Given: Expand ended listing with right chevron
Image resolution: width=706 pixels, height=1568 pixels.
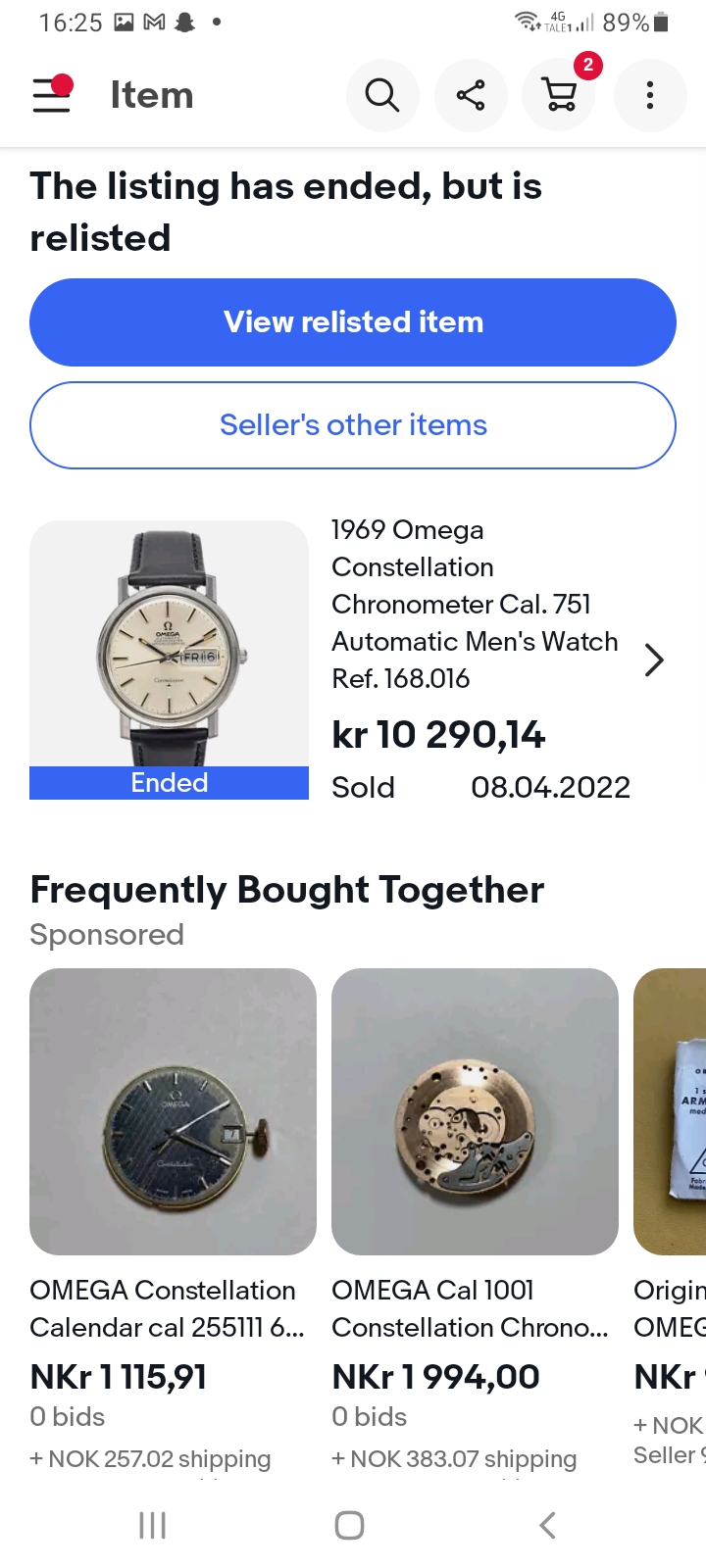Looking at the screenshot, I should click(654, 660).
